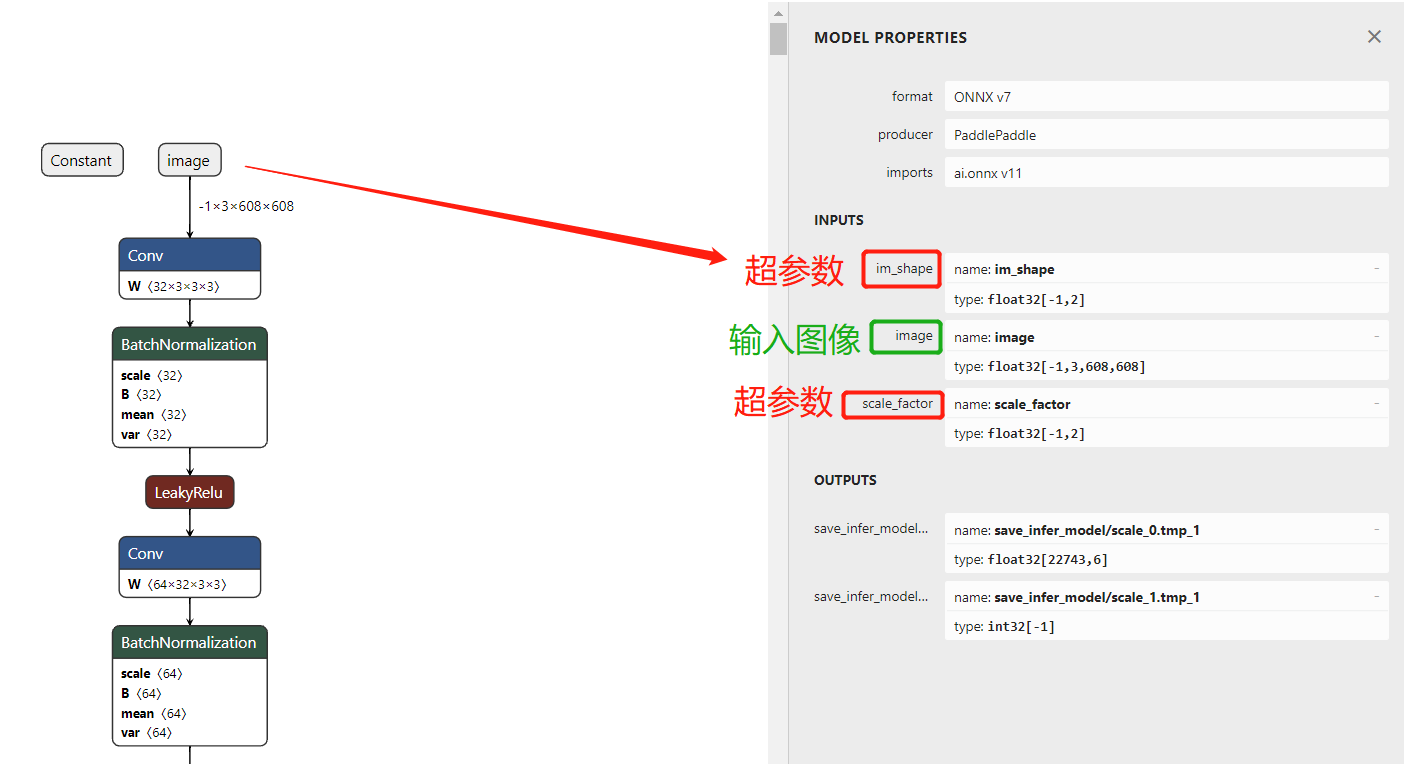Viewport: 1404px width, 764px height.
Task: Select the ONNX v7 format field
Action: 1166,96
